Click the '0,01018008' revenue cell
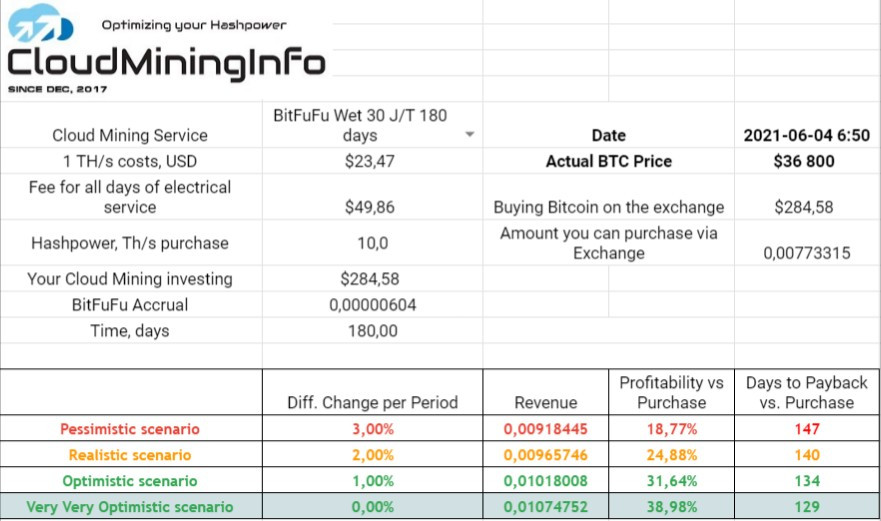The height and width of the screenshot is (521, 881). [546, 481]
